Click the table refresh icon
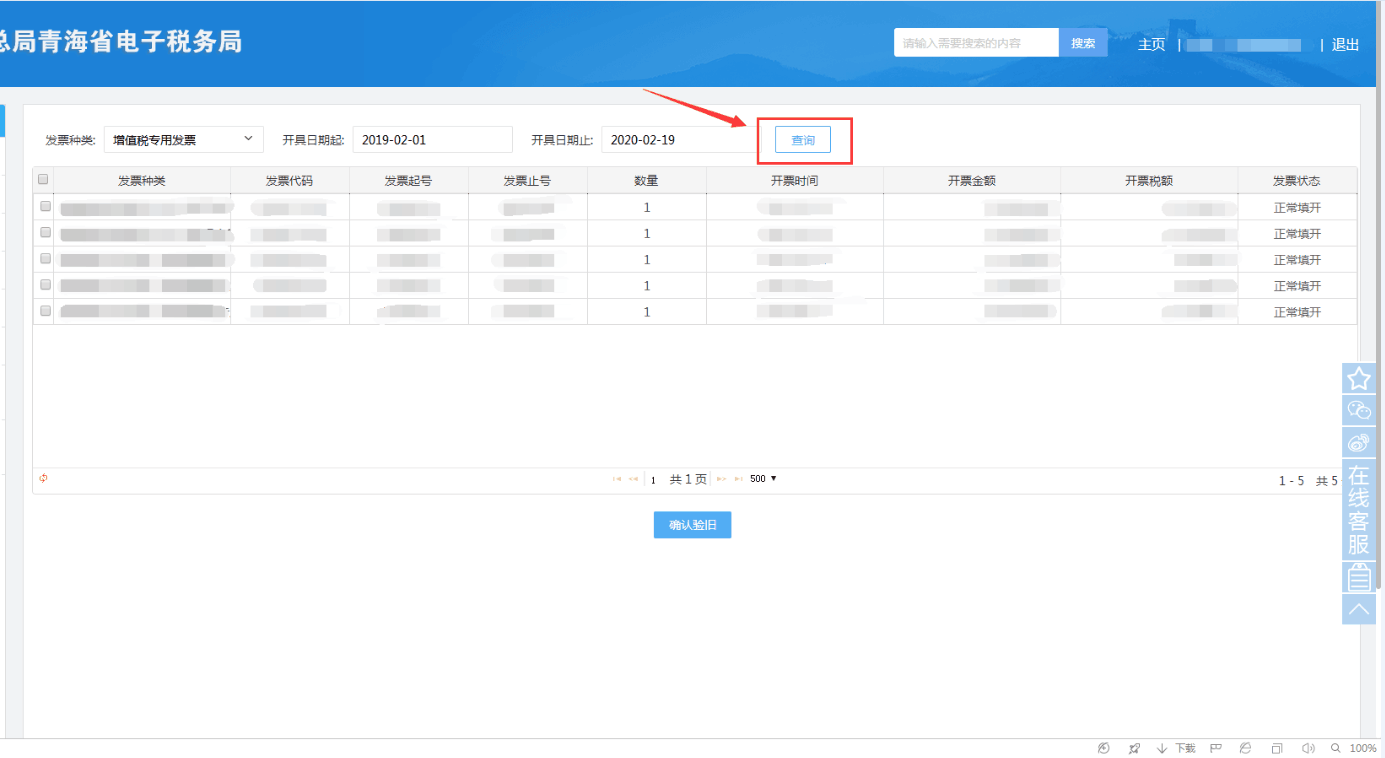The width and height of the screenshot is (1385, 758). coord(43,479)
